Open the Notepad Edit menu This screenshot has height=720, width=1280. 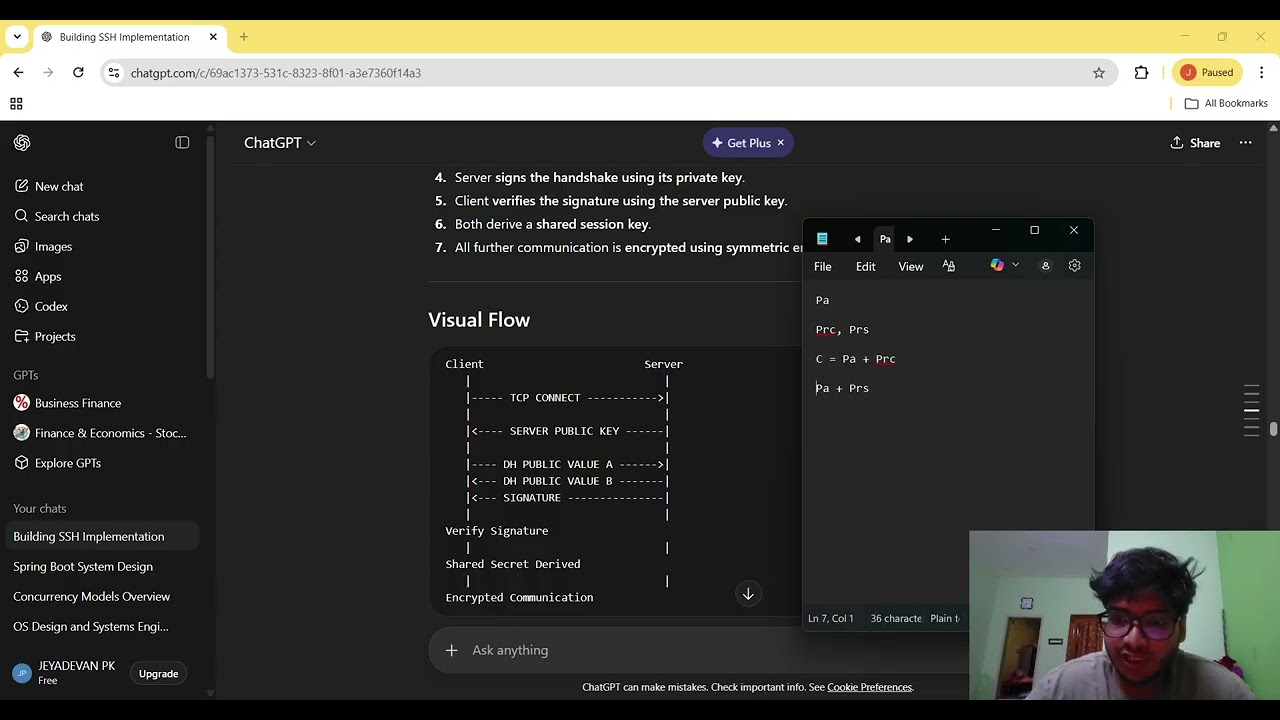865,266
